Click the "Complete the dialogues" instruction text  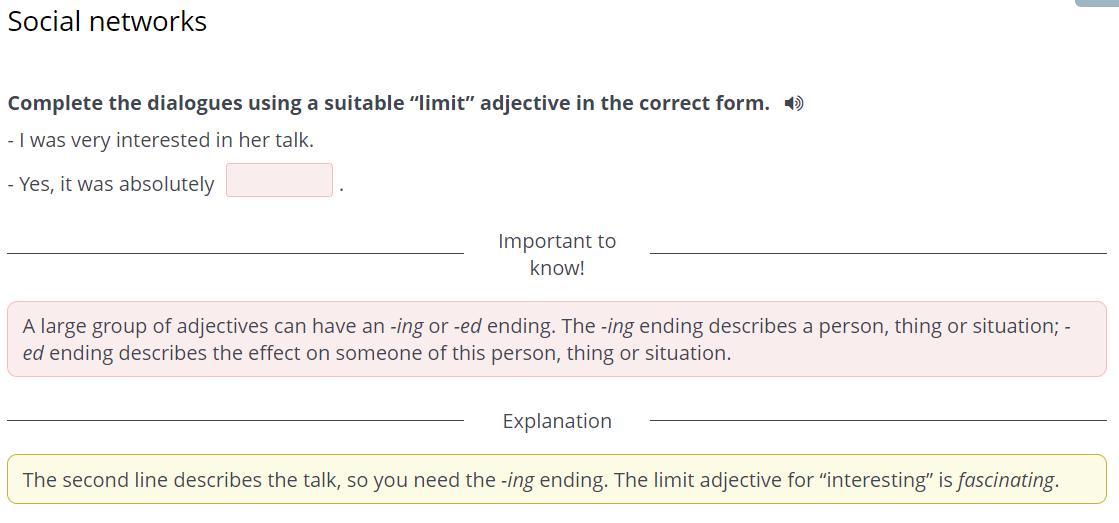pyautogui.click(x=388, y=103)
